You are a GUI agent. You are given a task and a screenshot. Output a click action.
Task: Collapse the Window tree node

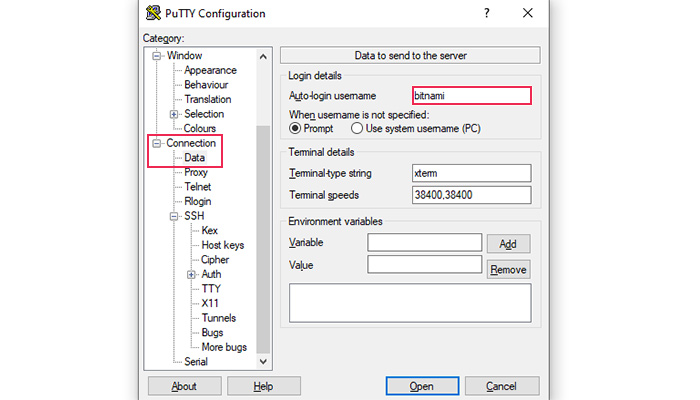157,56
